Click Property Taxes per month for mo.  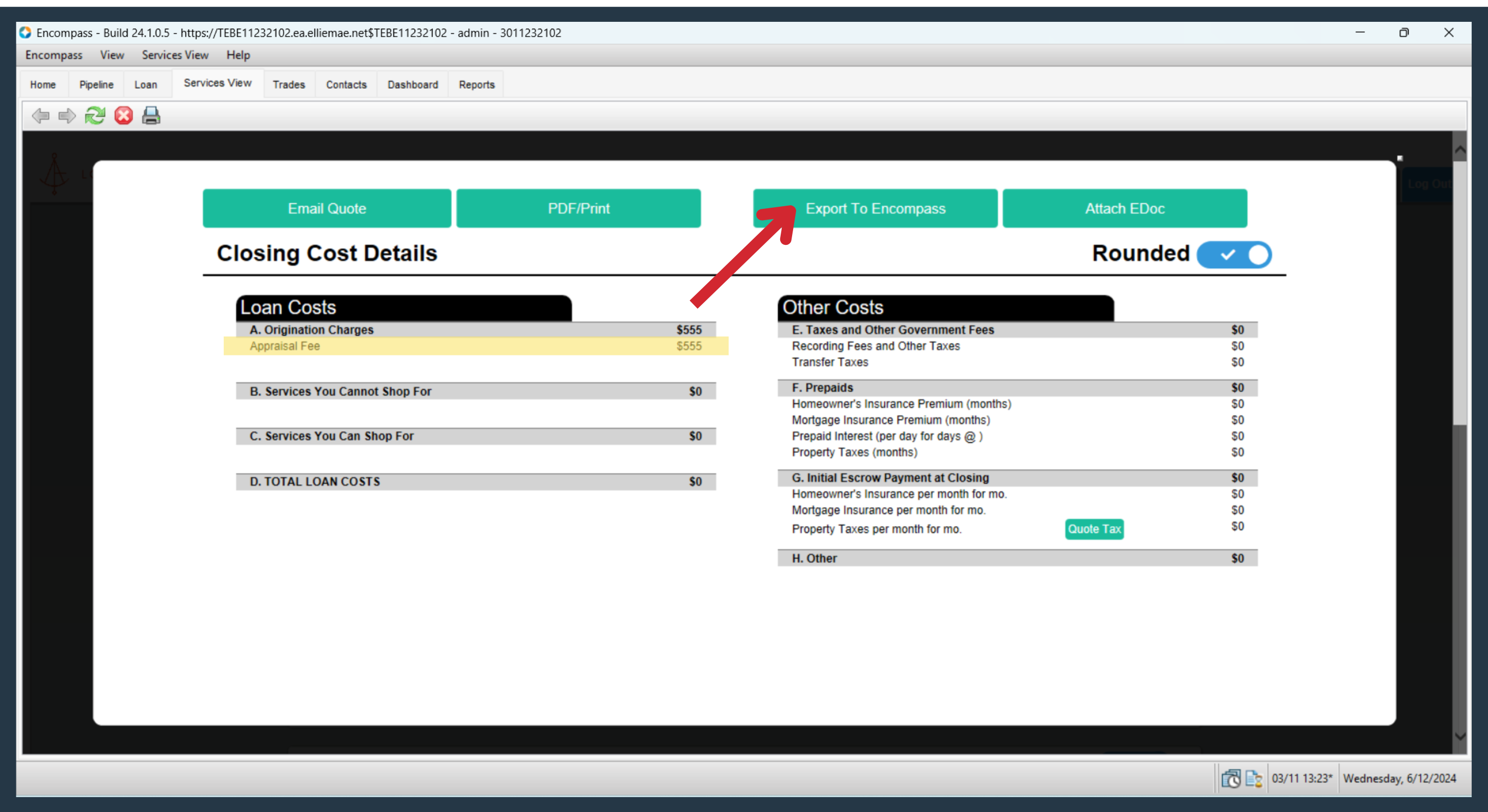[876, 529]
